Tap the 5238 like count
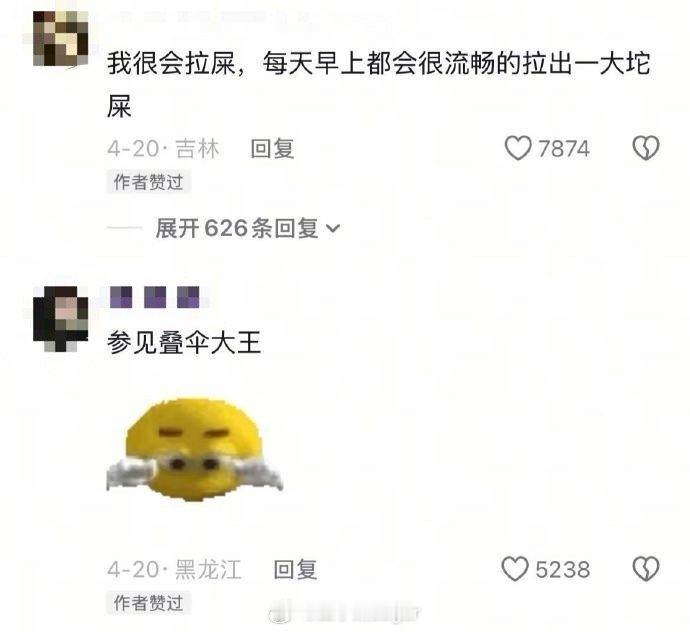690x632 pixels. pos(562,569)
